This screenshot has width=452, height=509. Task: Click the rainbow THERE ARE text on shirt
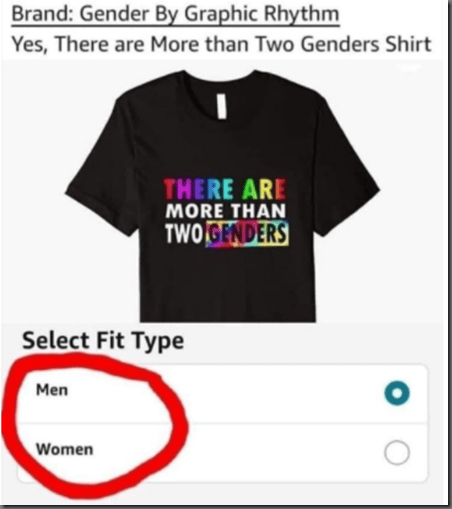click(x=225, y=189)
